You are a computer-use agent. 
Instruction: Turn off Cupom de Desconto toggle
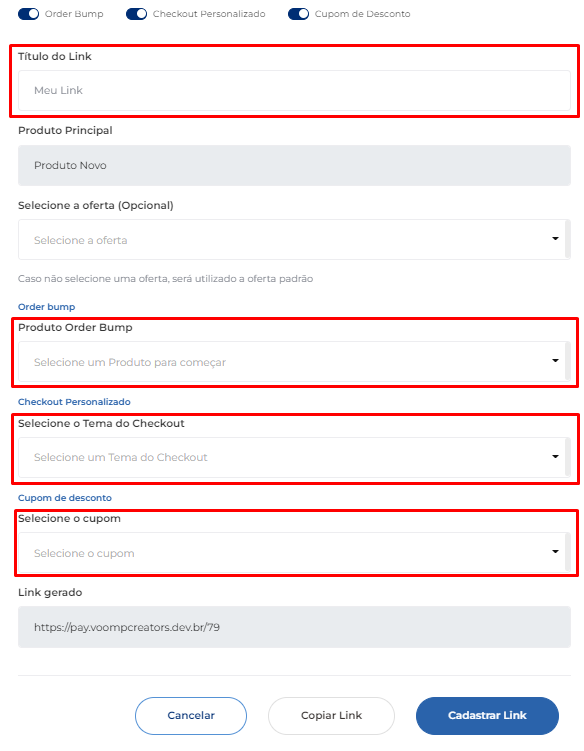pos(298,14)
